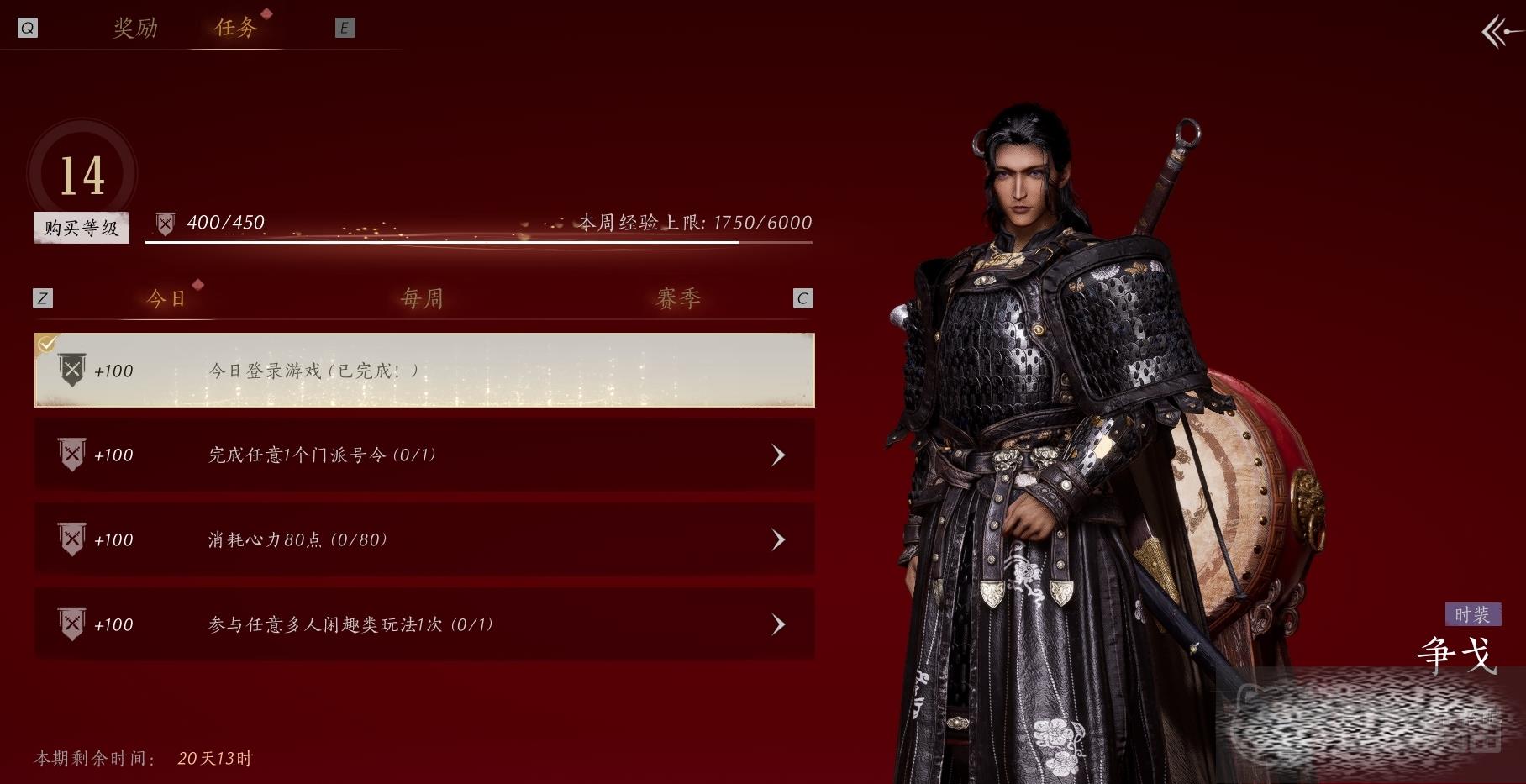Select the 今日登录游戏 completed task row
This screenshot has width=1526, height=784.
pos(424,370)
